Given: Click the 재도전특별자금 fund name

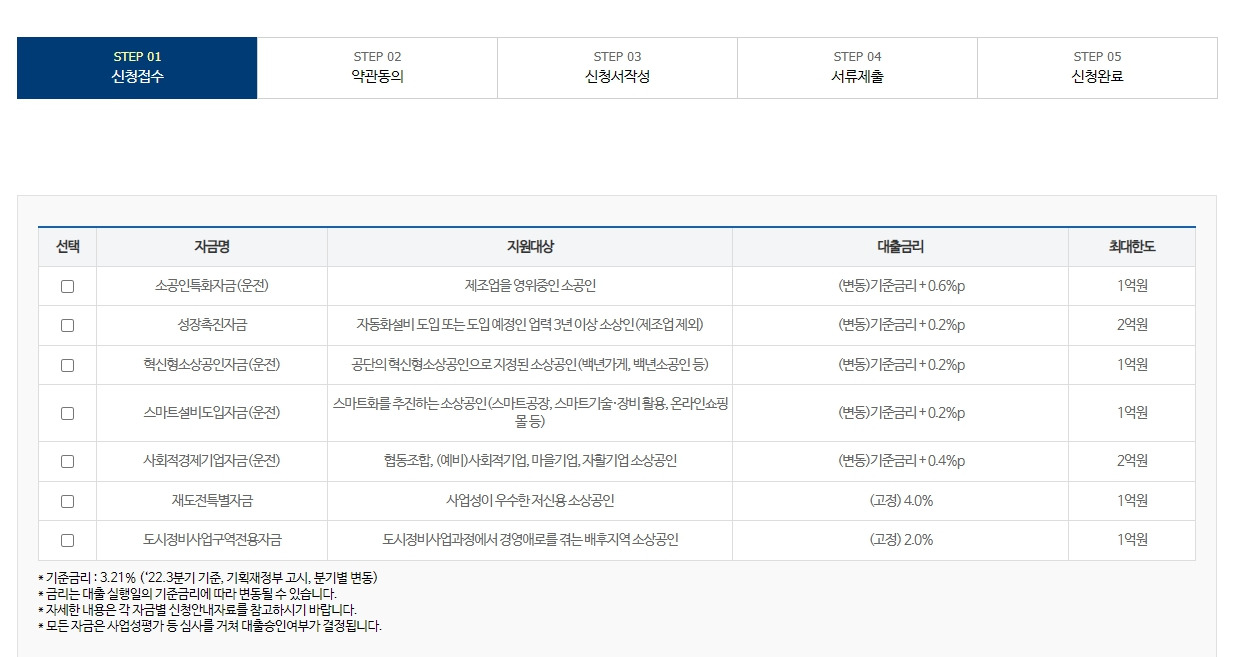Looking at the screenshot, I should pyautogui.click(x=212, y=501).
